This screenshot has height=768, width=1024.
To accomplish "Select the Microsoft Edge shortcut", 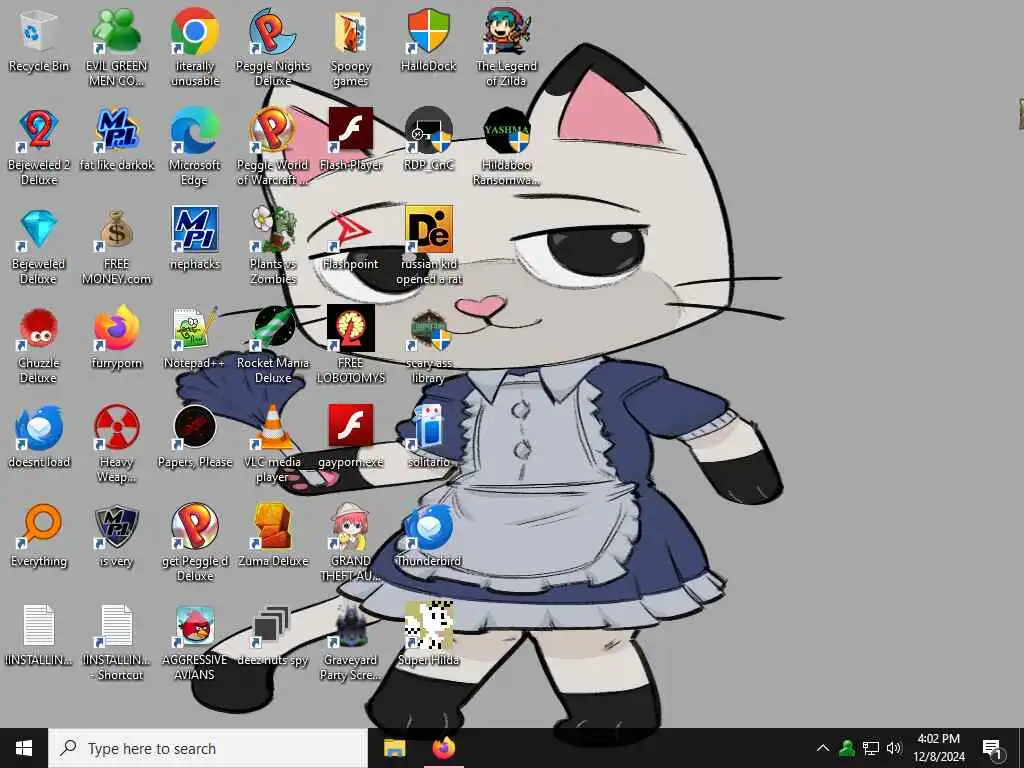I will point(195,131).
